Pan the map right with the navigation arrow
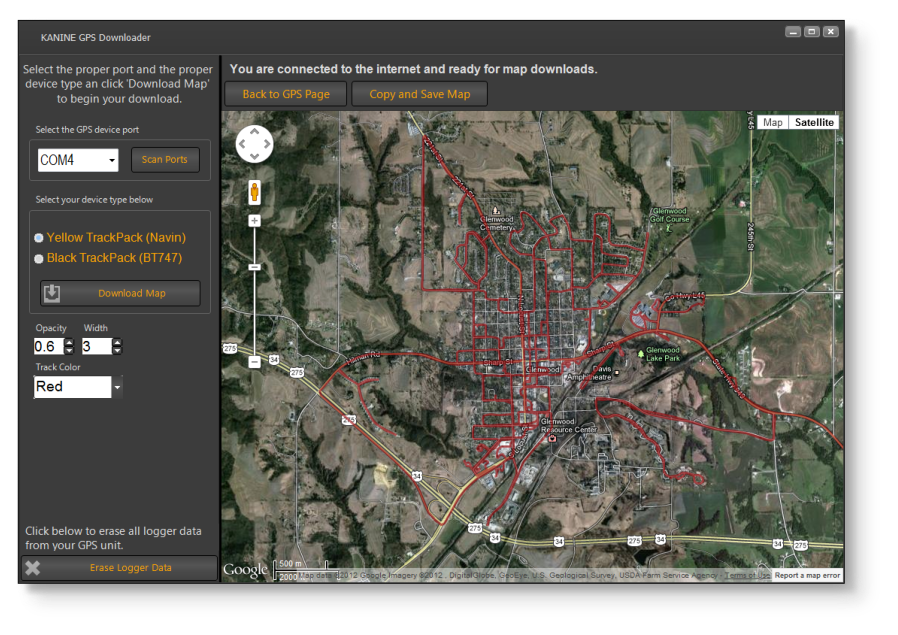 point(267,144)
